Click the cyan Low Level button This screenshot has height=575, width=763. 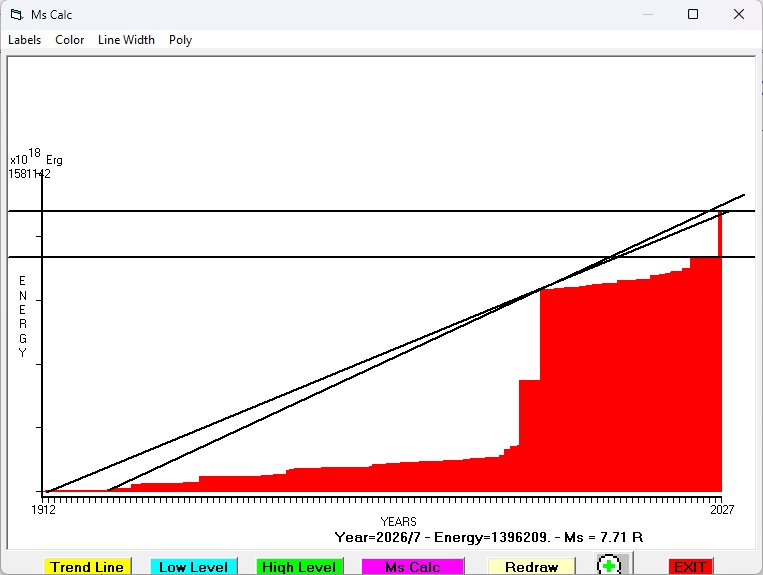[x=193, y=567]
